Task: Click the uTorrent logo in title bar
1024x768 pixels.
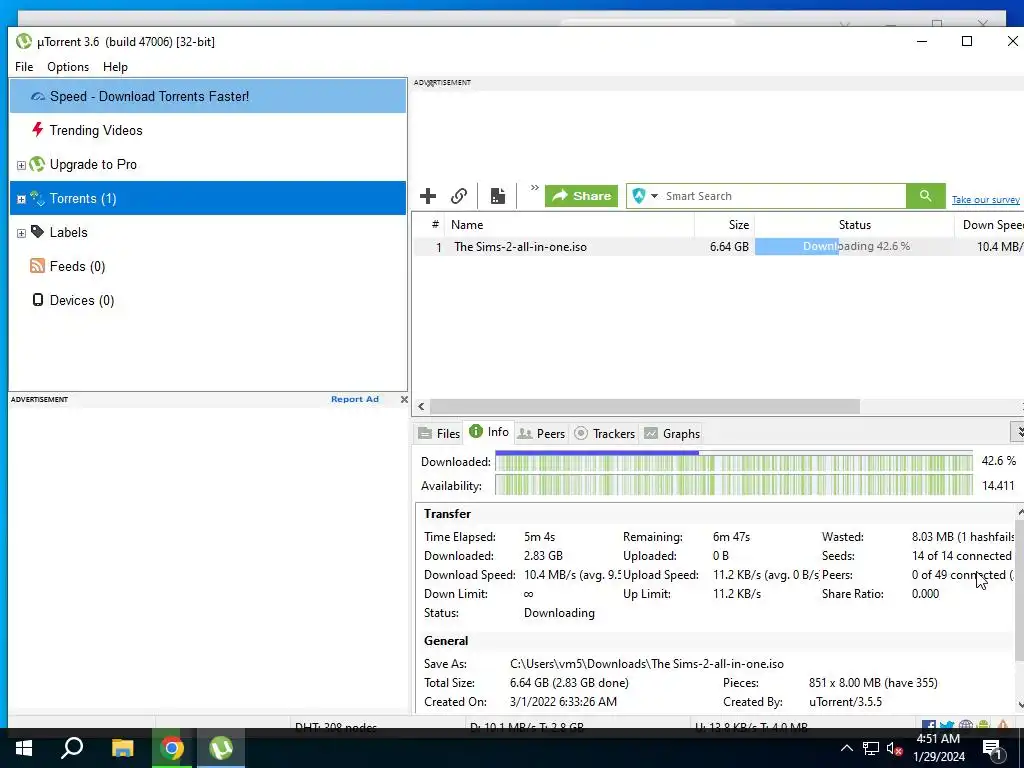Action: click(x=24, y=41)
